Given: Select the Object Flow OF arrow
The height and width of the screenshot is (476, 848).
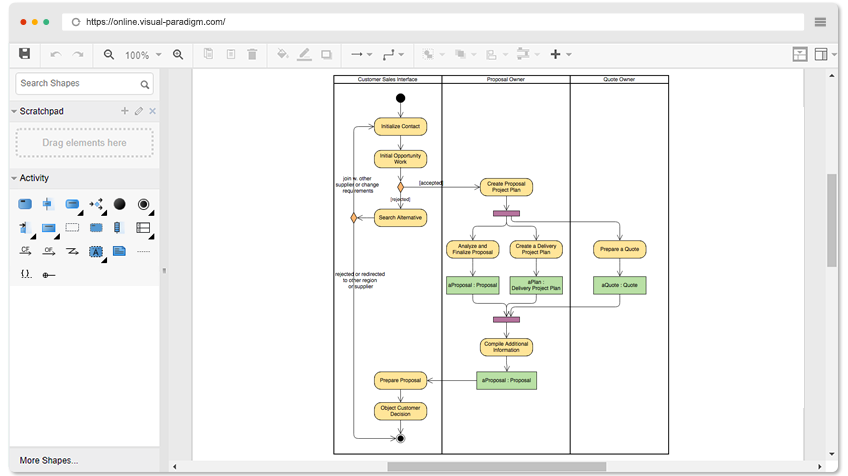Looking at the screenshot, I should click(49, 251).
